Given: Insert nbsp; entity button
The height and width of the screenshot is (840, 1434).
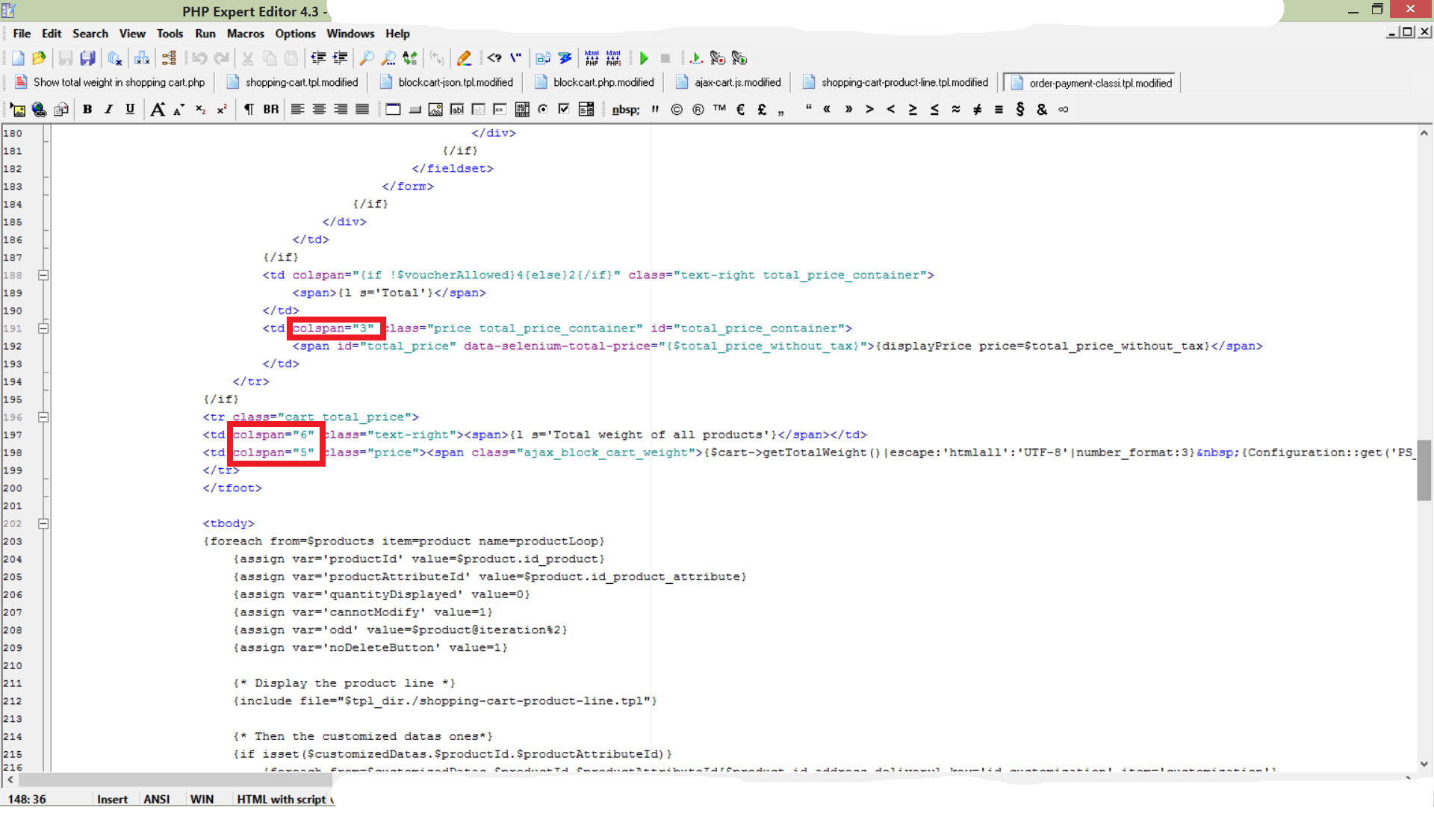Looking at the screenshot, I should [625, 110].
